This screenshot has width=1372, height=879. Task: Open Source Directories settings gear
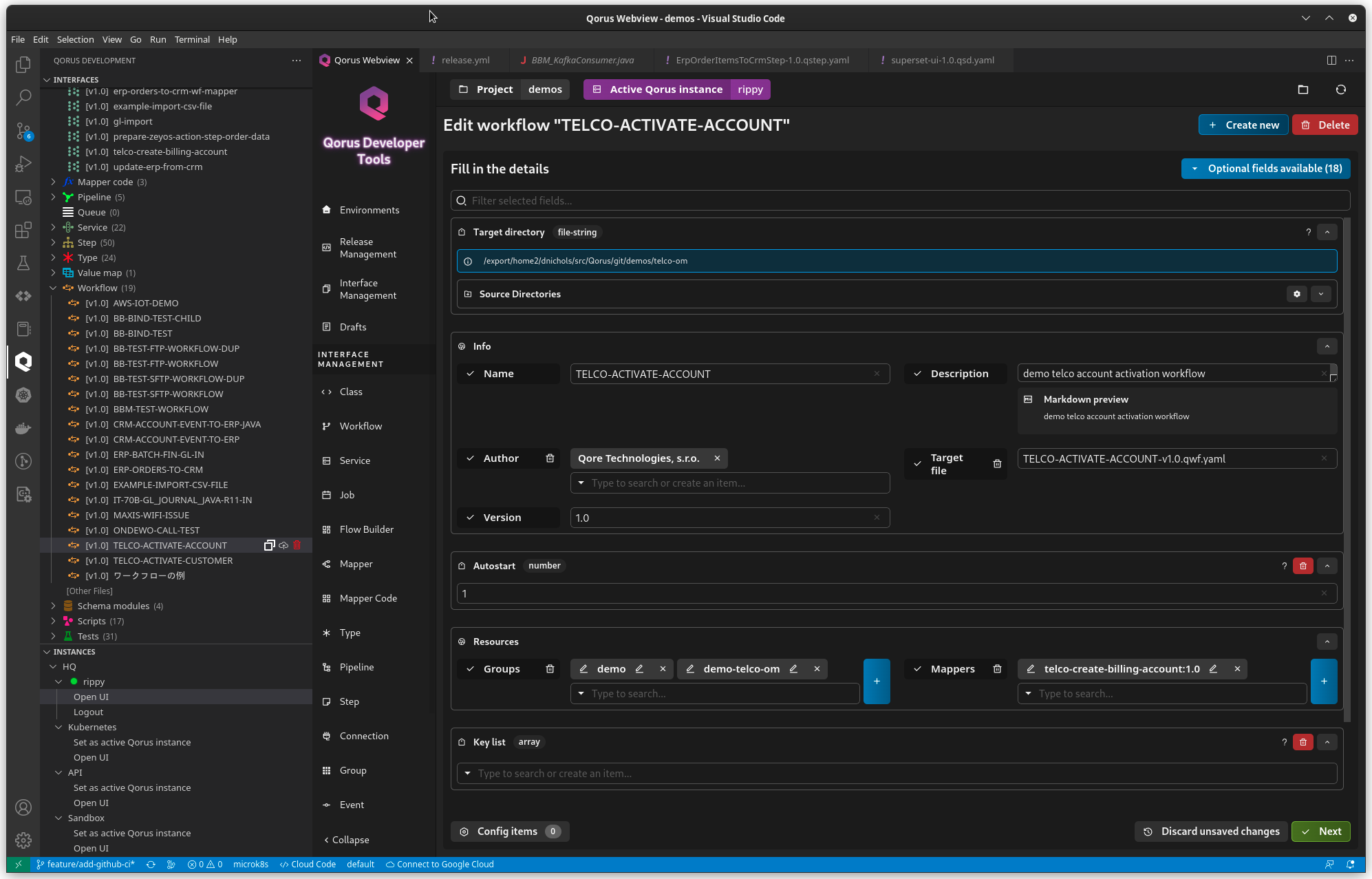point(1297,294)
